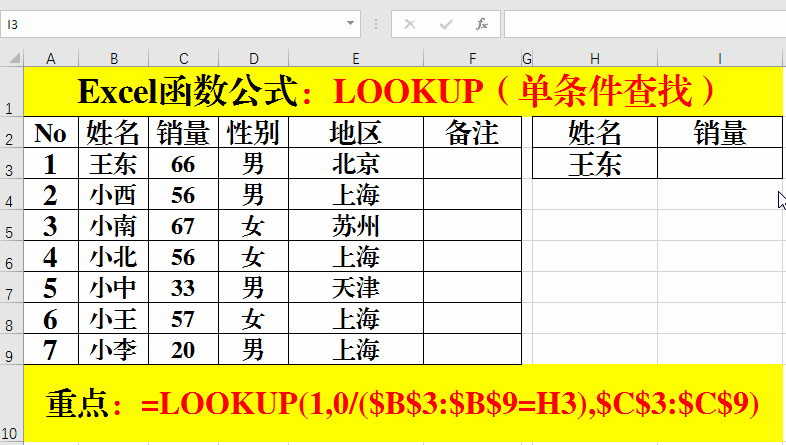This screenshot has width=786, height=445.
Task: Click name cell '小中'
Action: click(x=114, y=288)
